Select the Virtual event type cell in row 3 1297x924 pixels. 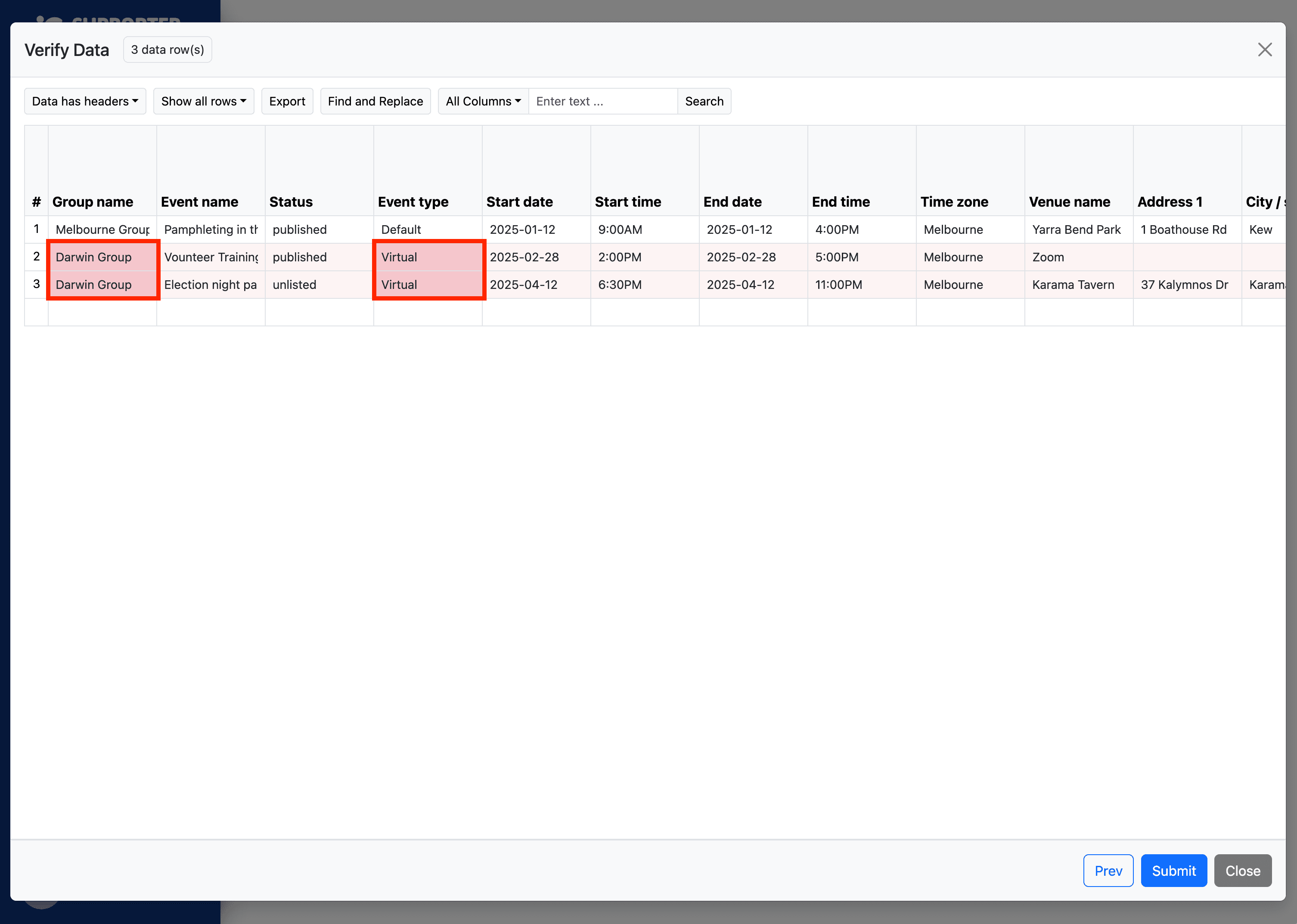coord(428,285)
